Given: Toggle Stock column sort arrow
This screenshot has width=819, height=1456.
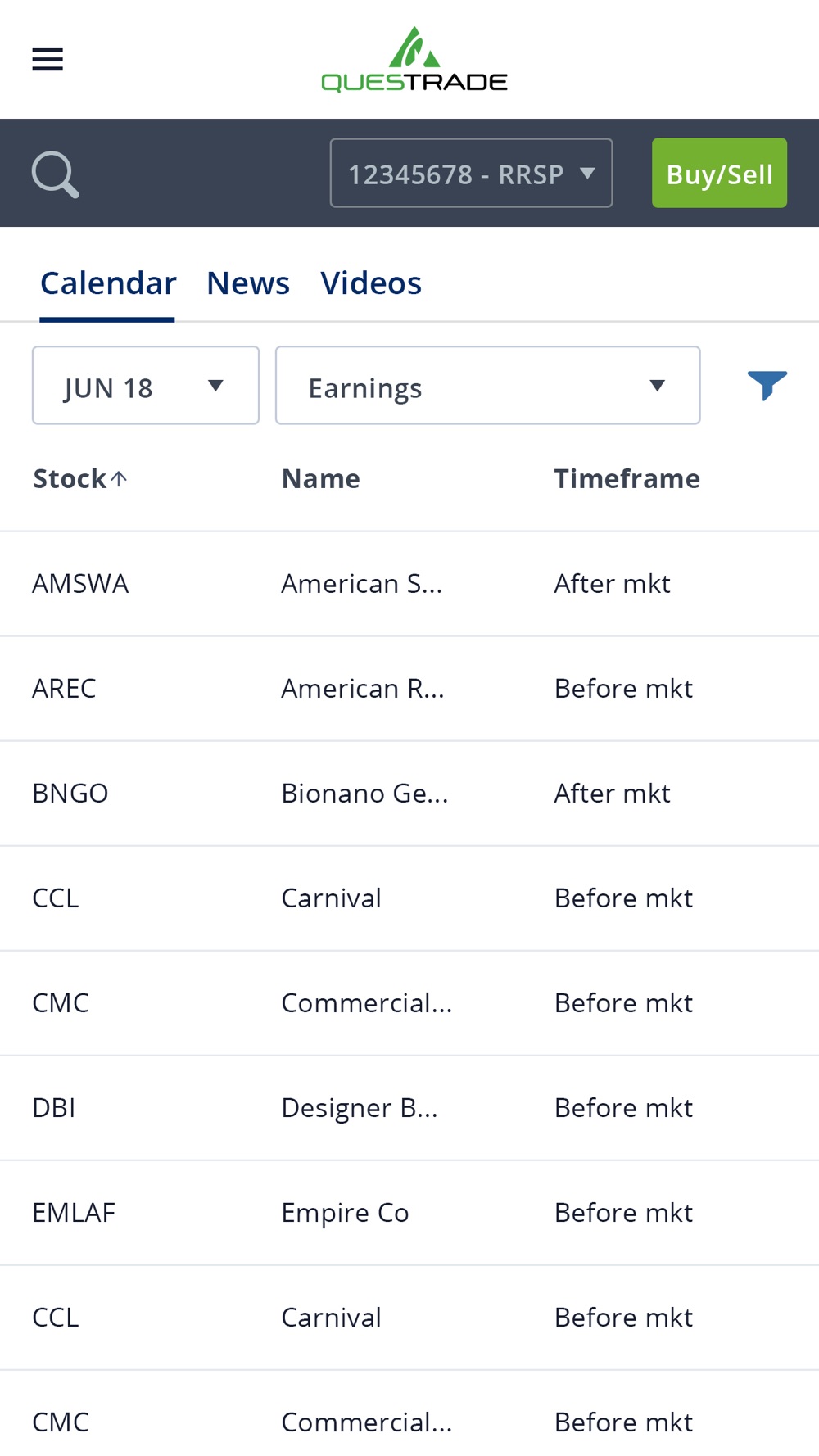Looking at the screenshot, I should coord(120,478).
